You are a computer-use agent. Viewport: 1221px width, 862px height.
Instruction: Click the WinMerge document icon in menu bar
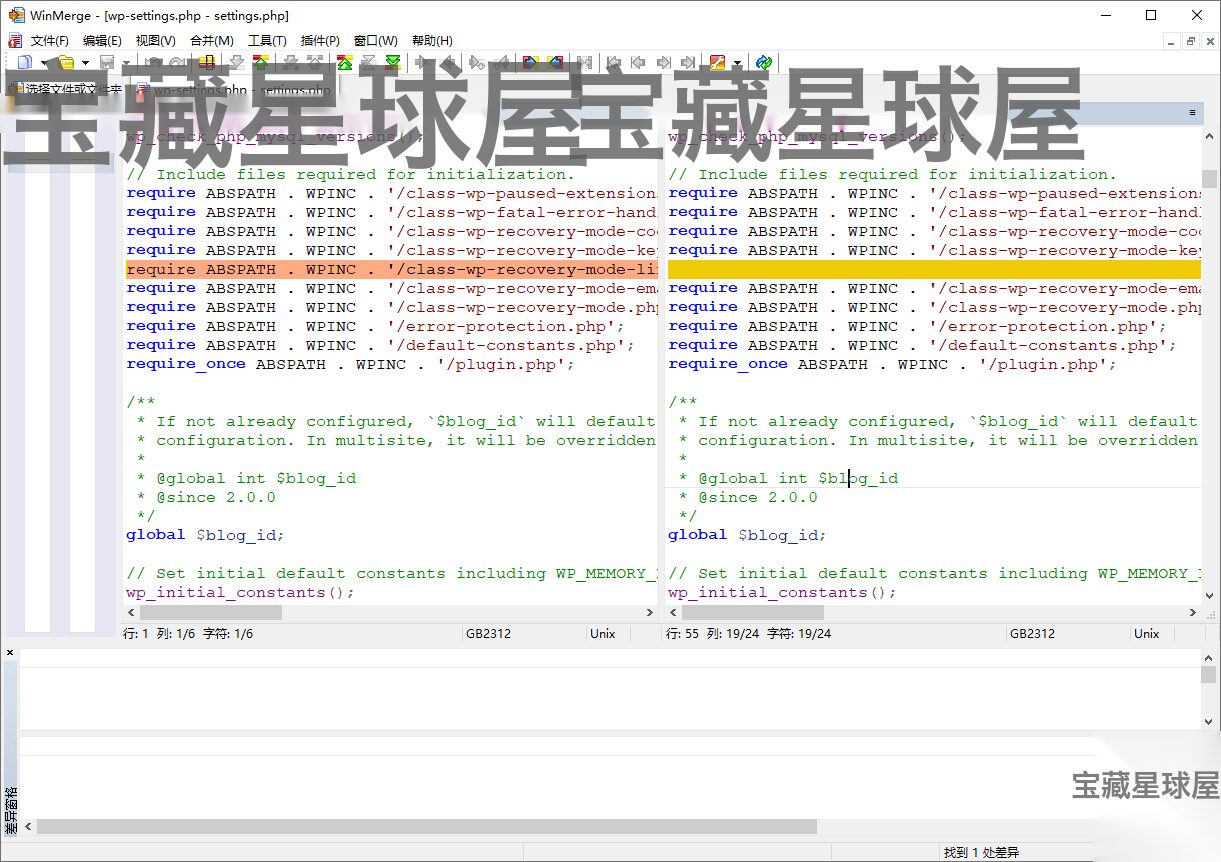tap(15, 41)
